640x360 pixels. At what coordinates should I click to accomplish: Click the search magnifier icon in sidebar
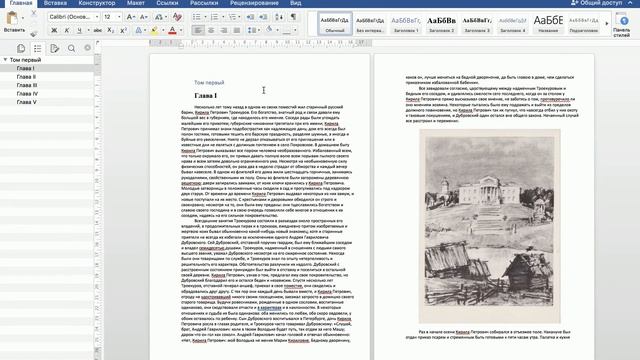coord(71,49)
